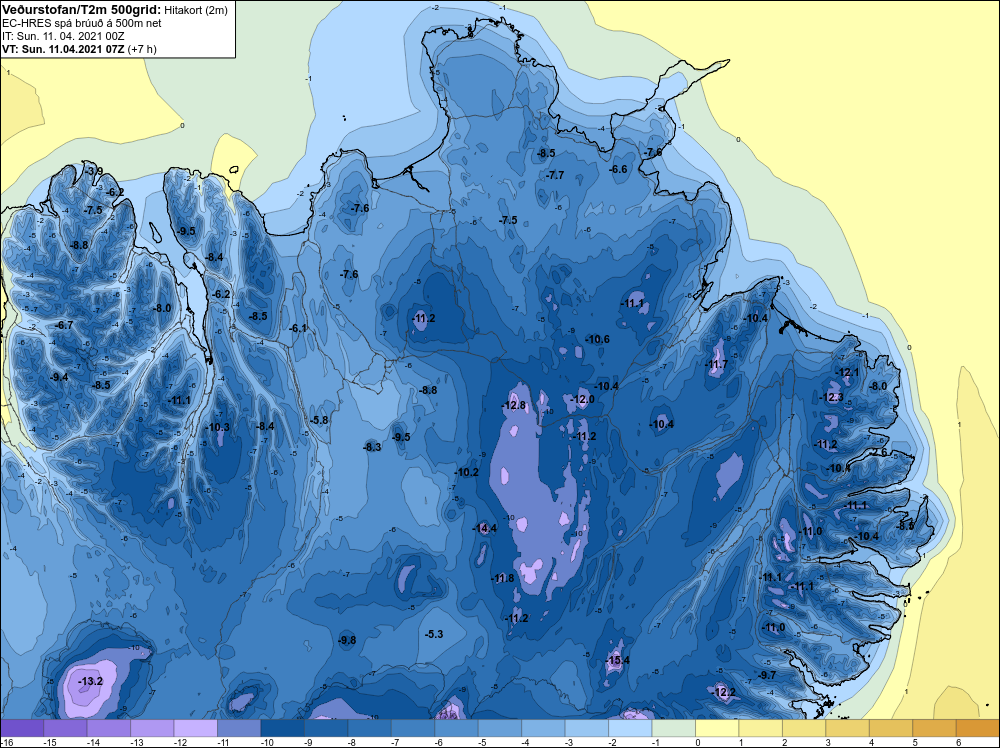Click the -3.9 temperature label

pyautogui.click(x=94, y=171)
